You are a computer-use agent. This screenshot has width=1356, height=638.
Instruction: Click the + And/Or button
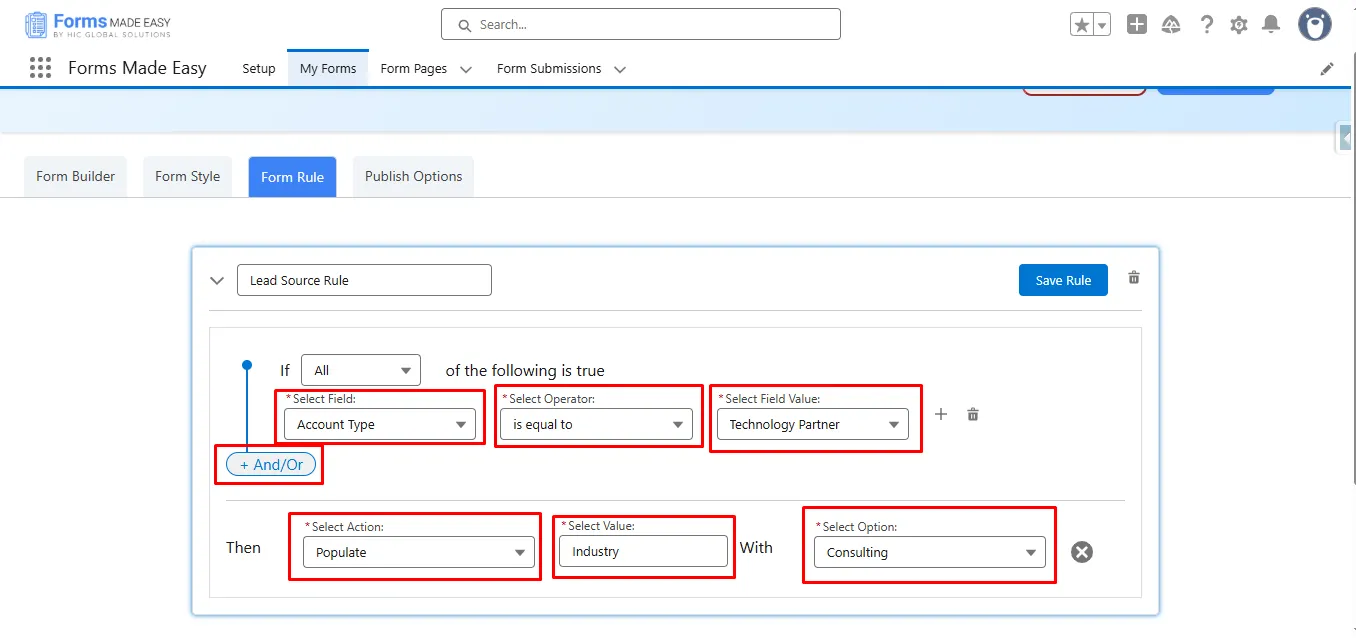tap(271, 465)
